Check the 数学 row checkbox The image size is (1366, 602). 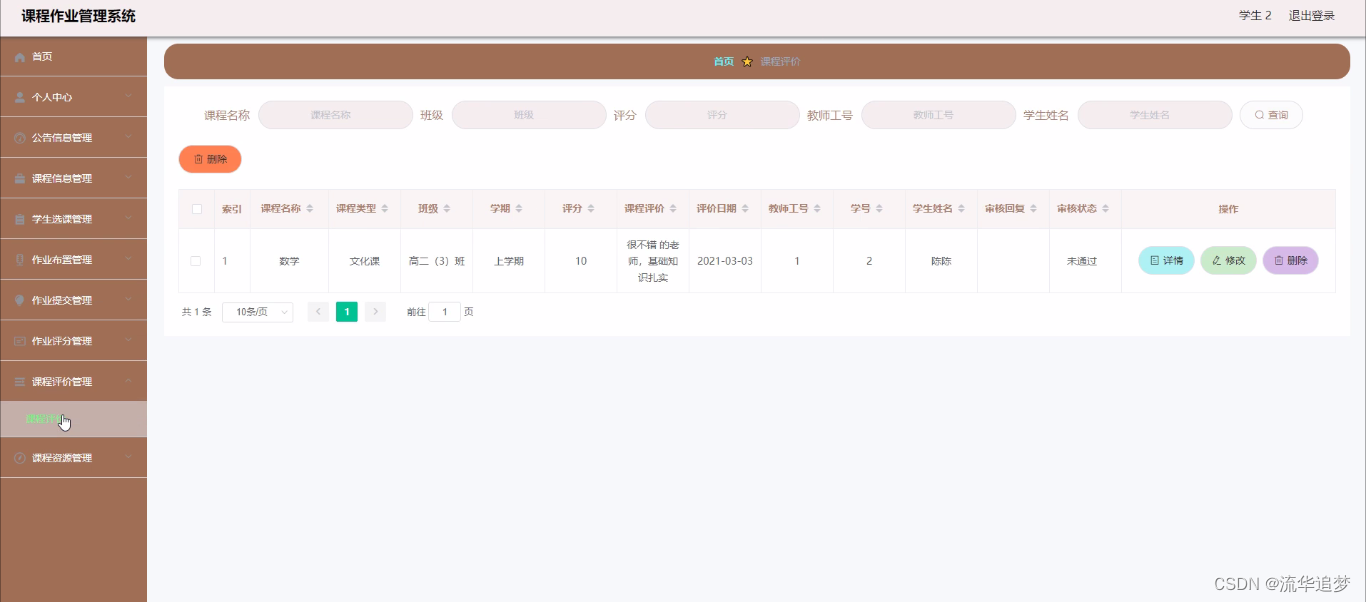[196, 261]
